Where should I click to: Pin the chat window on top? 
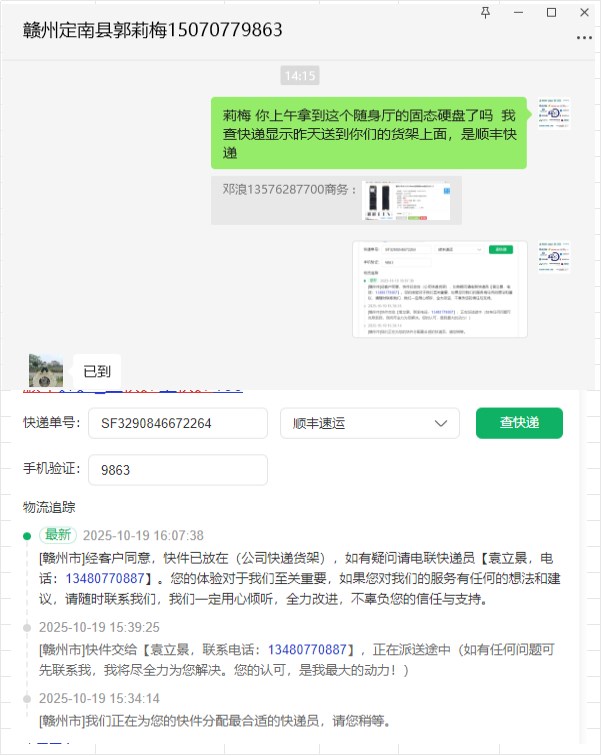click(485, 13)
